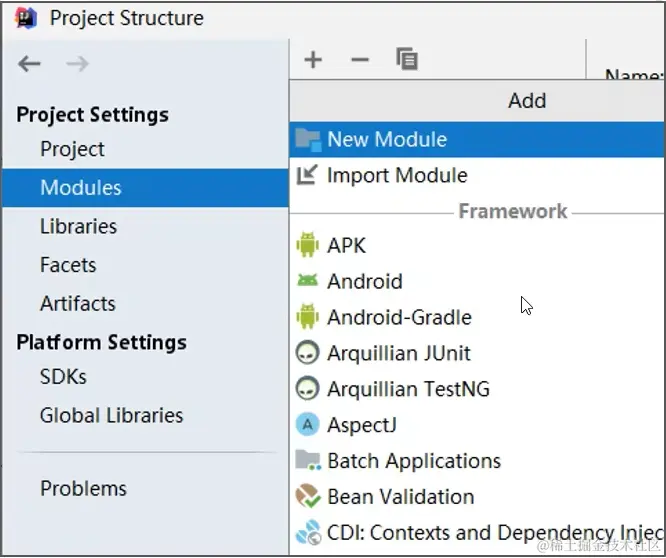Open the Libraries settings section
This screenshot has width=666, height=558.
point(78,226)
